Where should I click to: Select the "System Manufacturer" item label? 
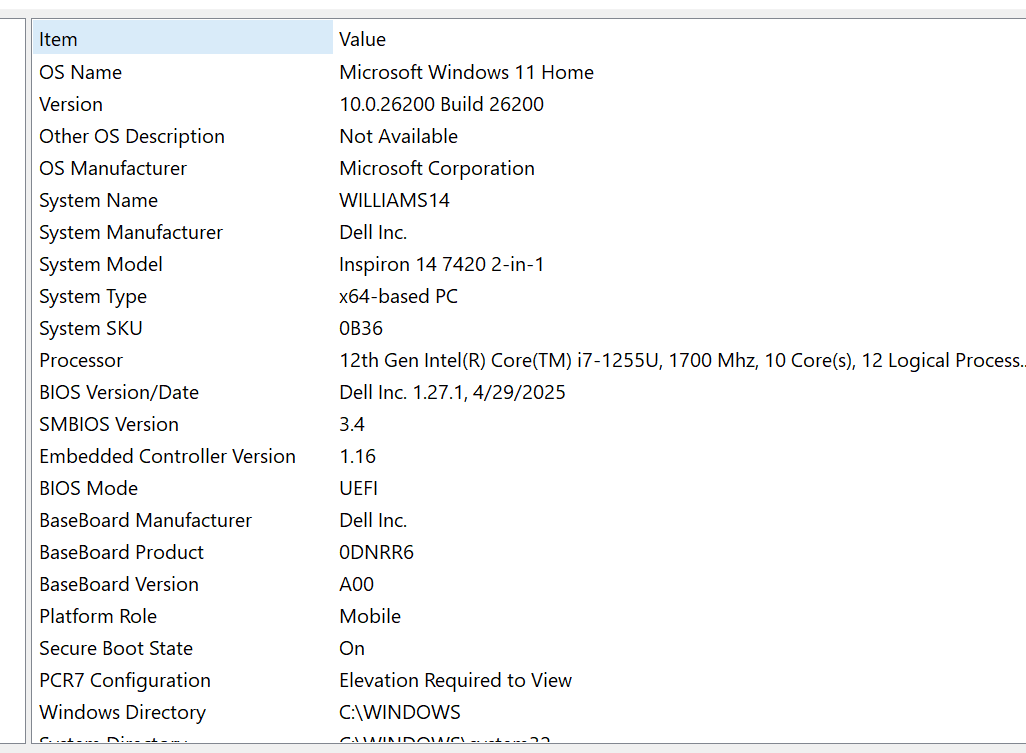(x=131, y=232)
